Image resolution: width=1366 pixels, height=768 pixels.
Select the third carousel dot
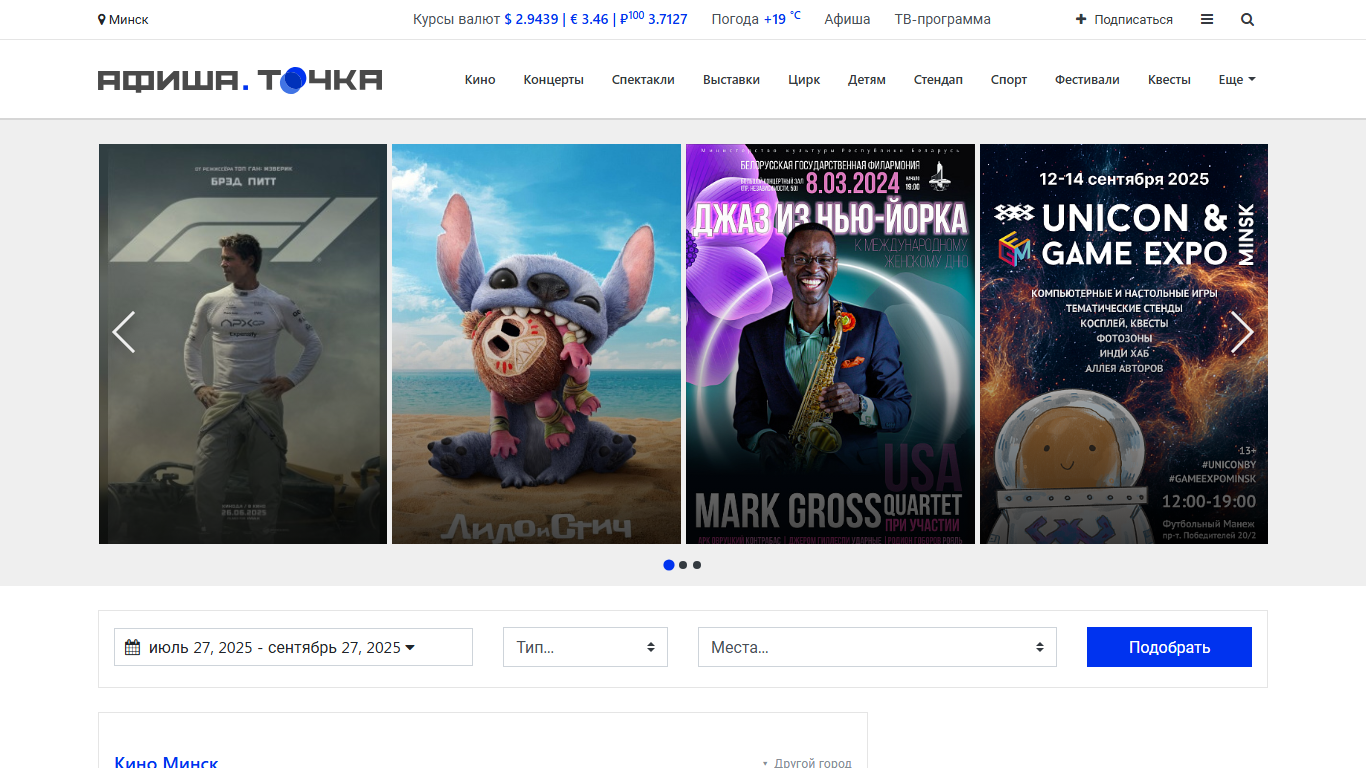pyautogui.click(x=697, y=565)
